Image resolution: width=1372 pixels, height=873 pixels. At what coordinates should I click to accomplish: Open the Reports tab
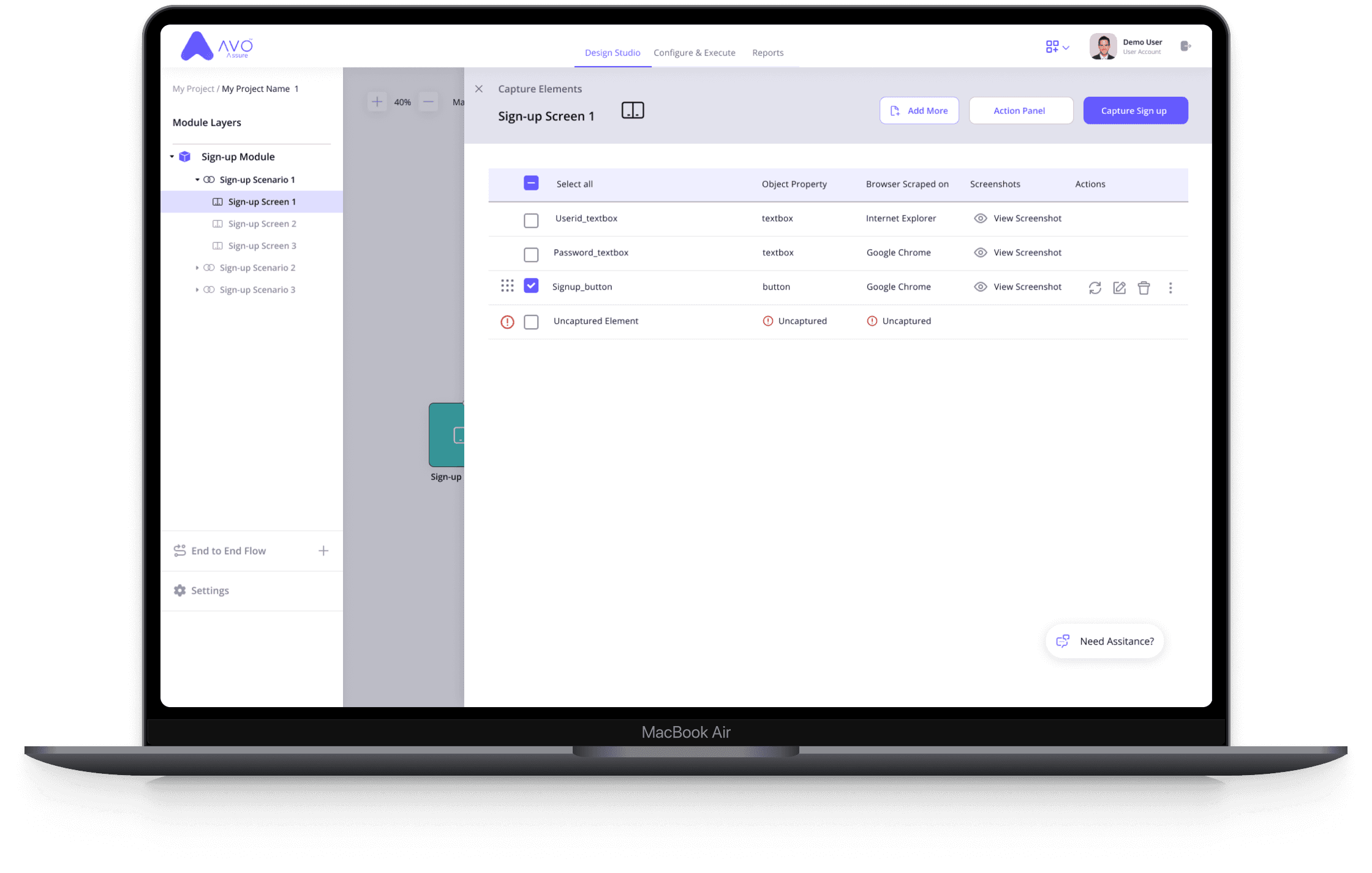(767, 53)
